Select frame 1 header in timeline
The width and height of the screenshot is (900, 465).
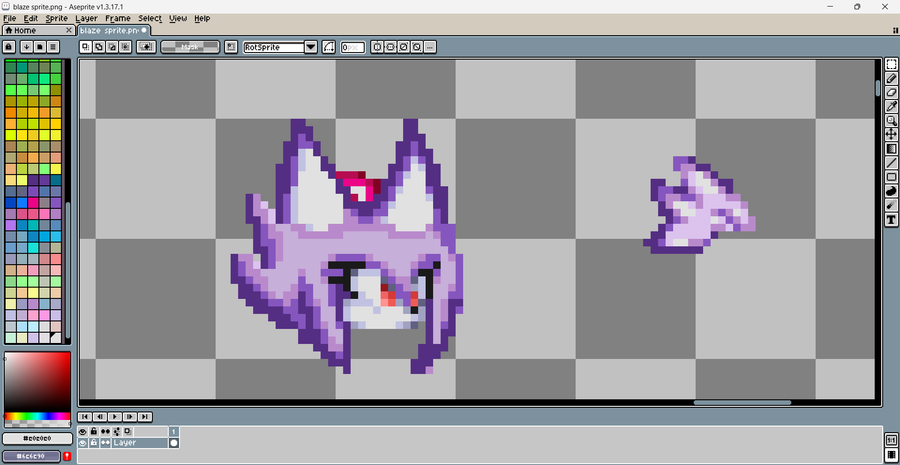(x=173, y=431)
